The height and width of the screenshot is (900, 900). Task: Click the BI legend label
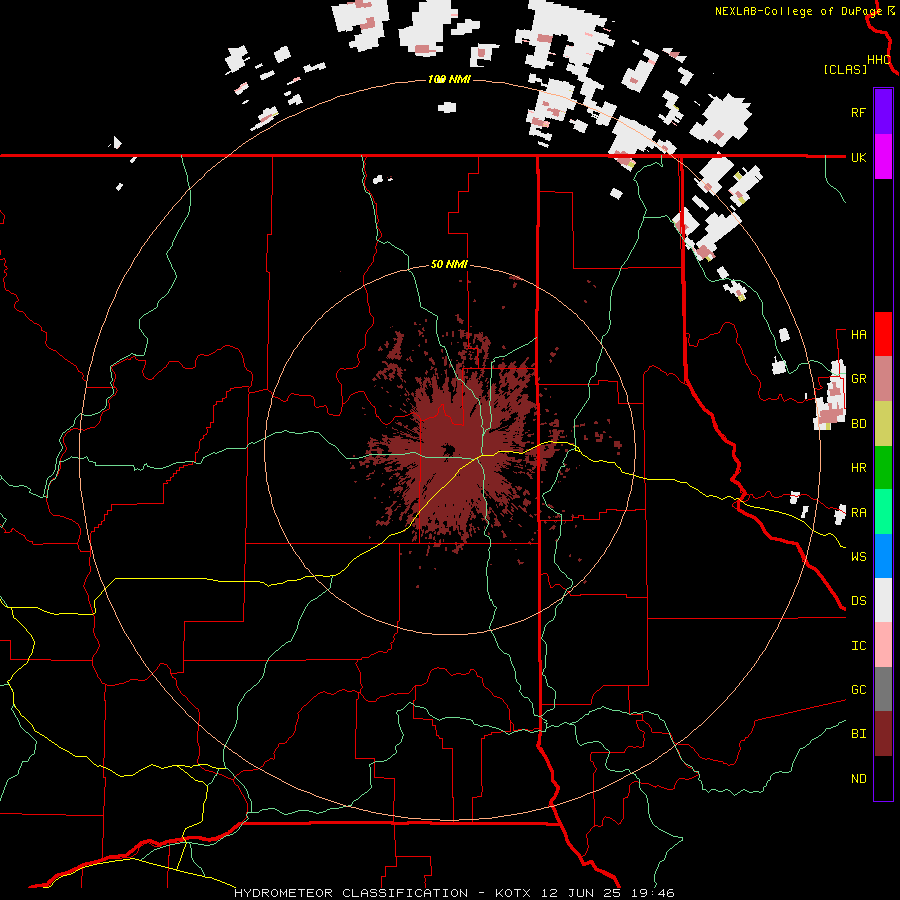(858, 734)
